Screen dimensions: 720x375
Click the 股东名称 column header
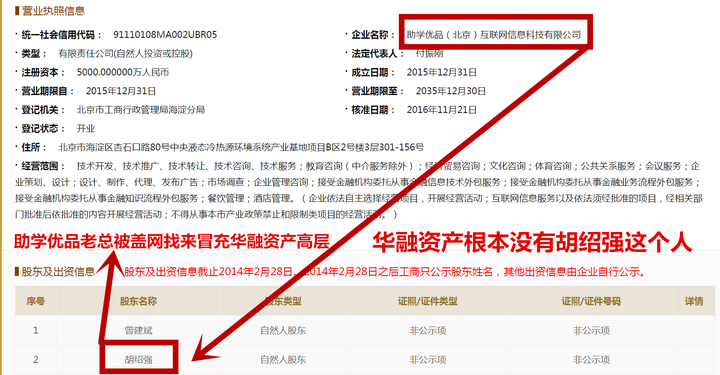[x=138, y=302]
